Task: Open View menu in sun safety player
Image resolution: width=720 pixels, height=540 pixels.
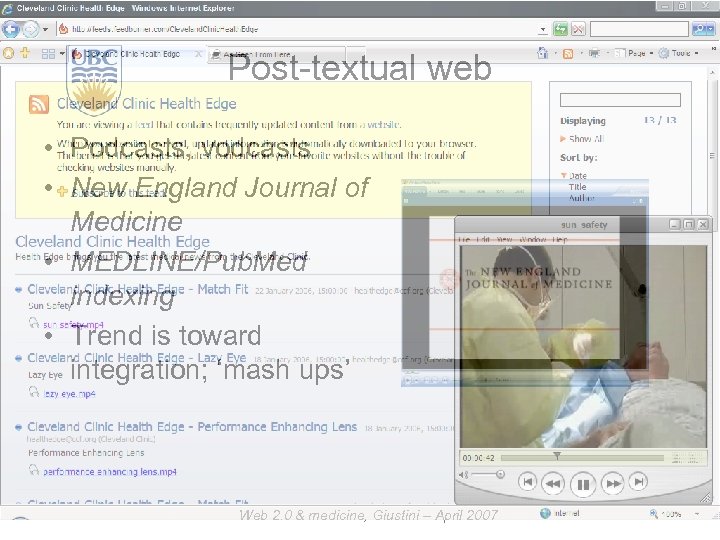Action: pos(504,239)
